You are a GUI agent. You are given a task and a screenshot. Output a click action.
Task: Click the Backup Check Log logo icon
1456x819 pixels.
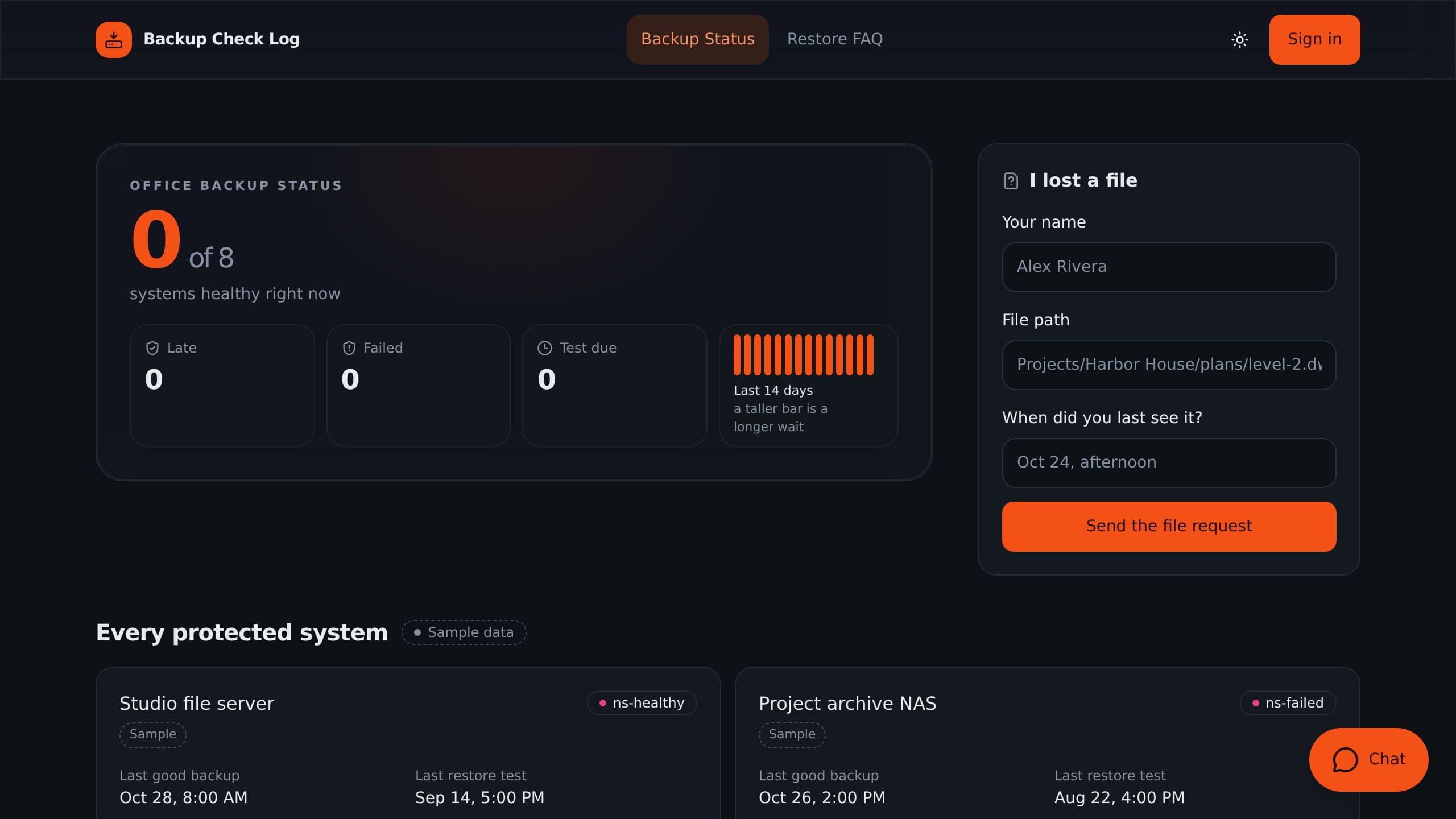click(x=114, y=40)
